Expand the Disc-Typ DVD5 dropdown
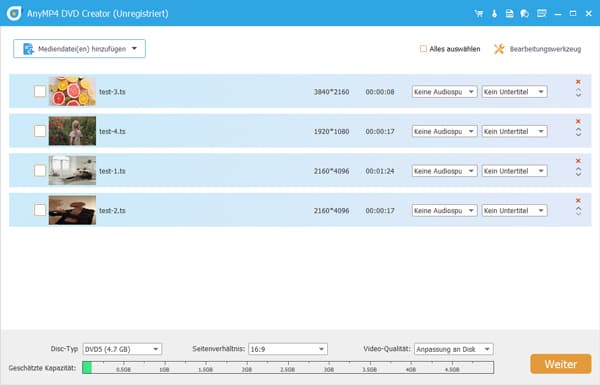Viewport: 600px width, 385px height. [122, 349]
